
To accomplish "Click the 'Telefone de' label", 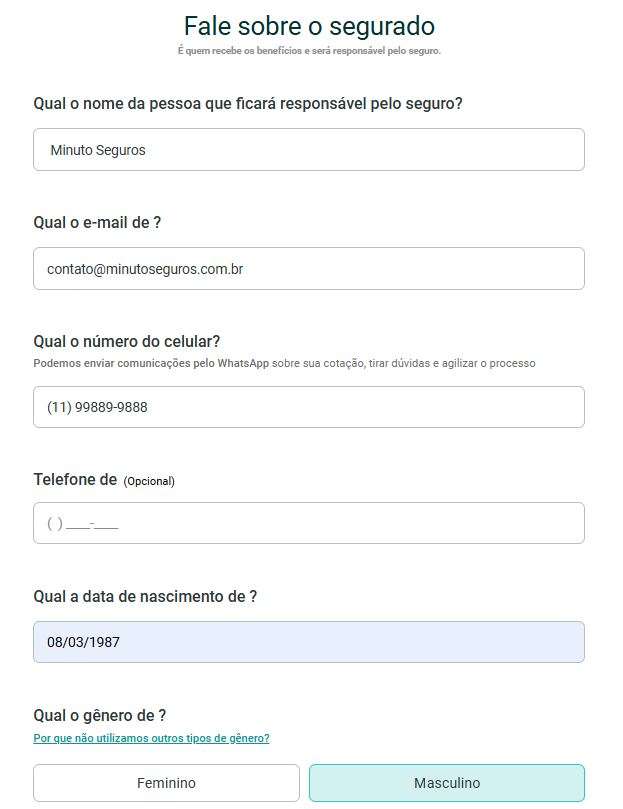I will [75, 479].
